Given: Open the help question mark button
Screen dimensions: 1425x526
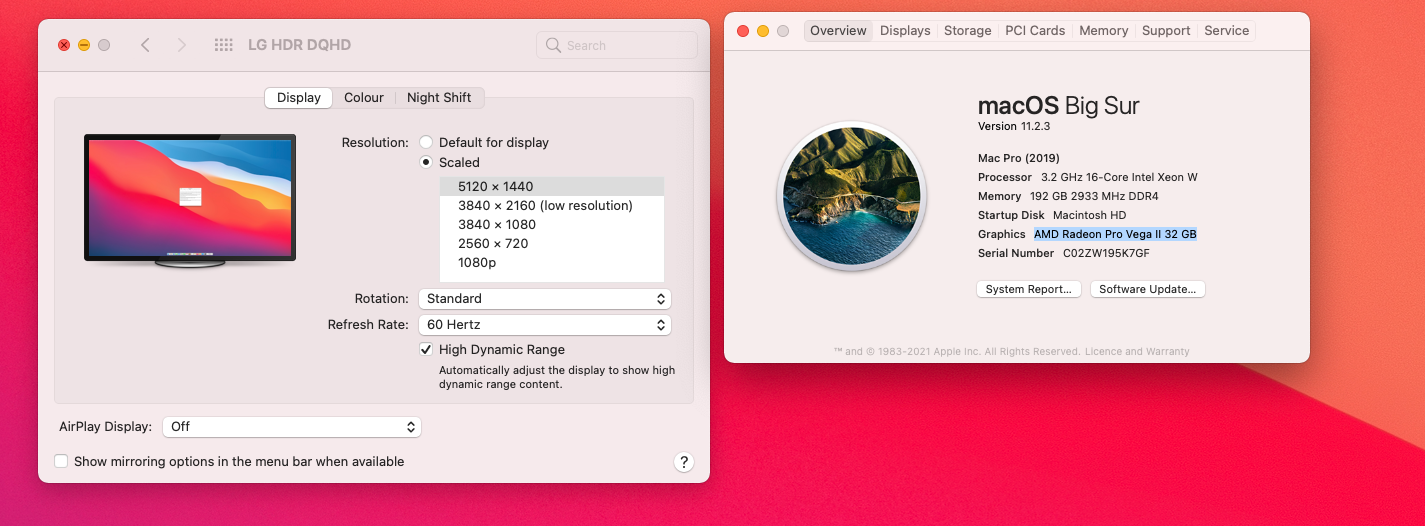Looking at the screenshot, I should 684,461.
